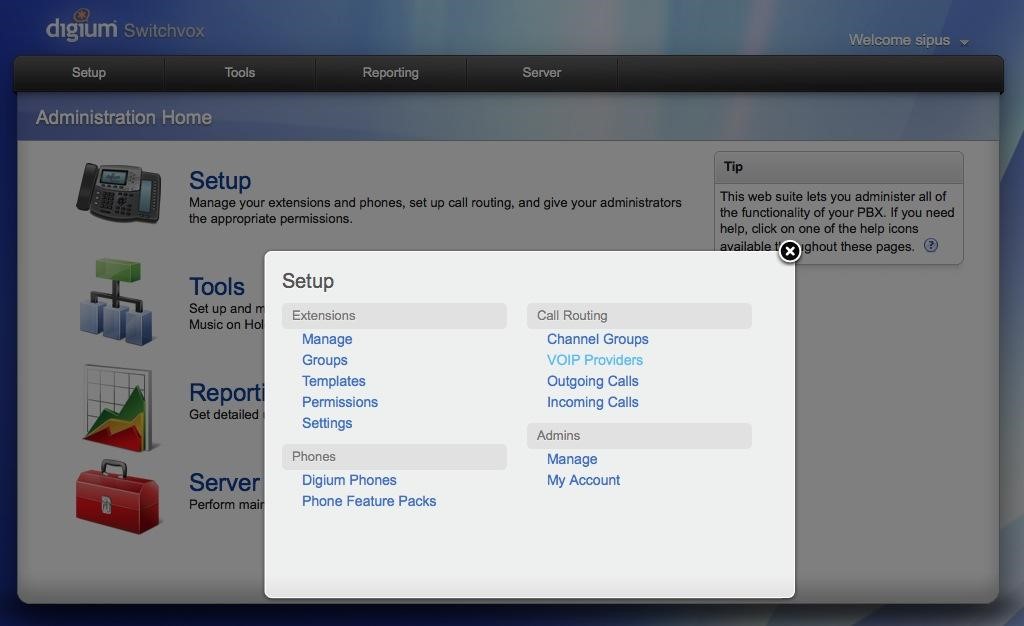Click the Administration Home page title
This screenshot has height=626, width=1024.
(x=124, y=117)
